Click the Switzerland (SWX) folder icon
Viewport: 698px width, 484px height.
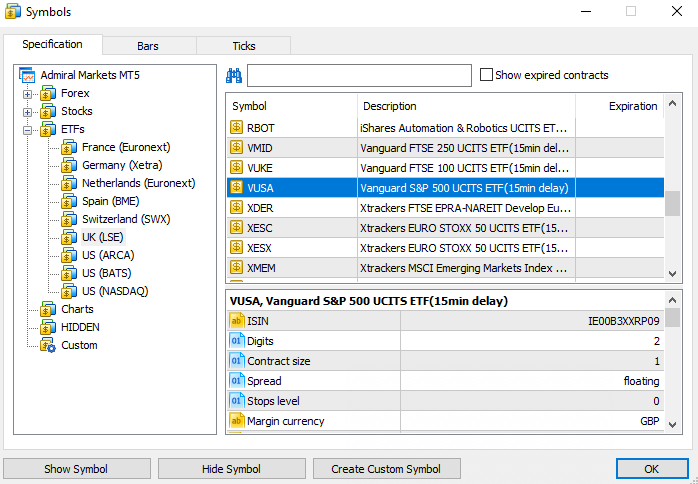[x=69, y=220]
